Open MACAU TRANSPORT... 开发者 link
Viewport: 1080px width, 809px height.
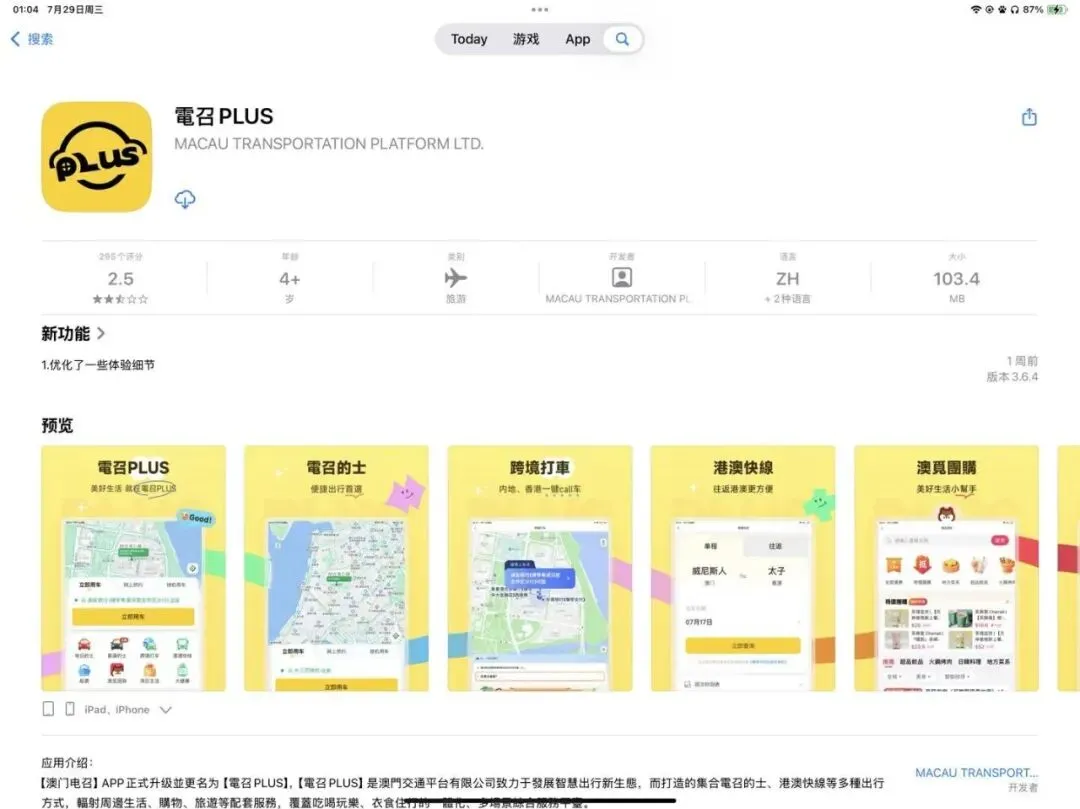(x=976, y=779)
